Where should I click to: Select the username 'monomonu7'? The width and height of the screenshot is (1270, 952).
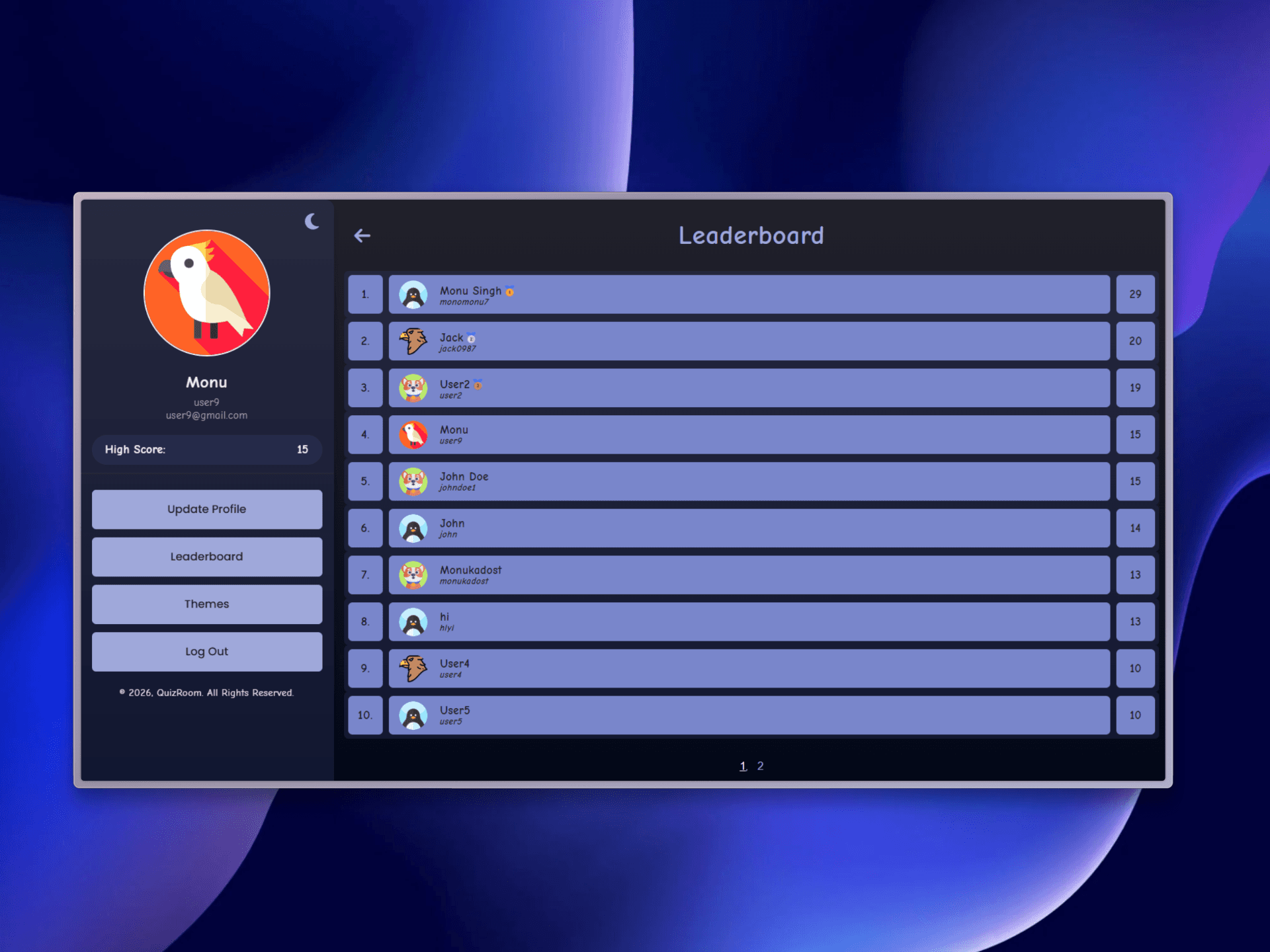[464, 302]
